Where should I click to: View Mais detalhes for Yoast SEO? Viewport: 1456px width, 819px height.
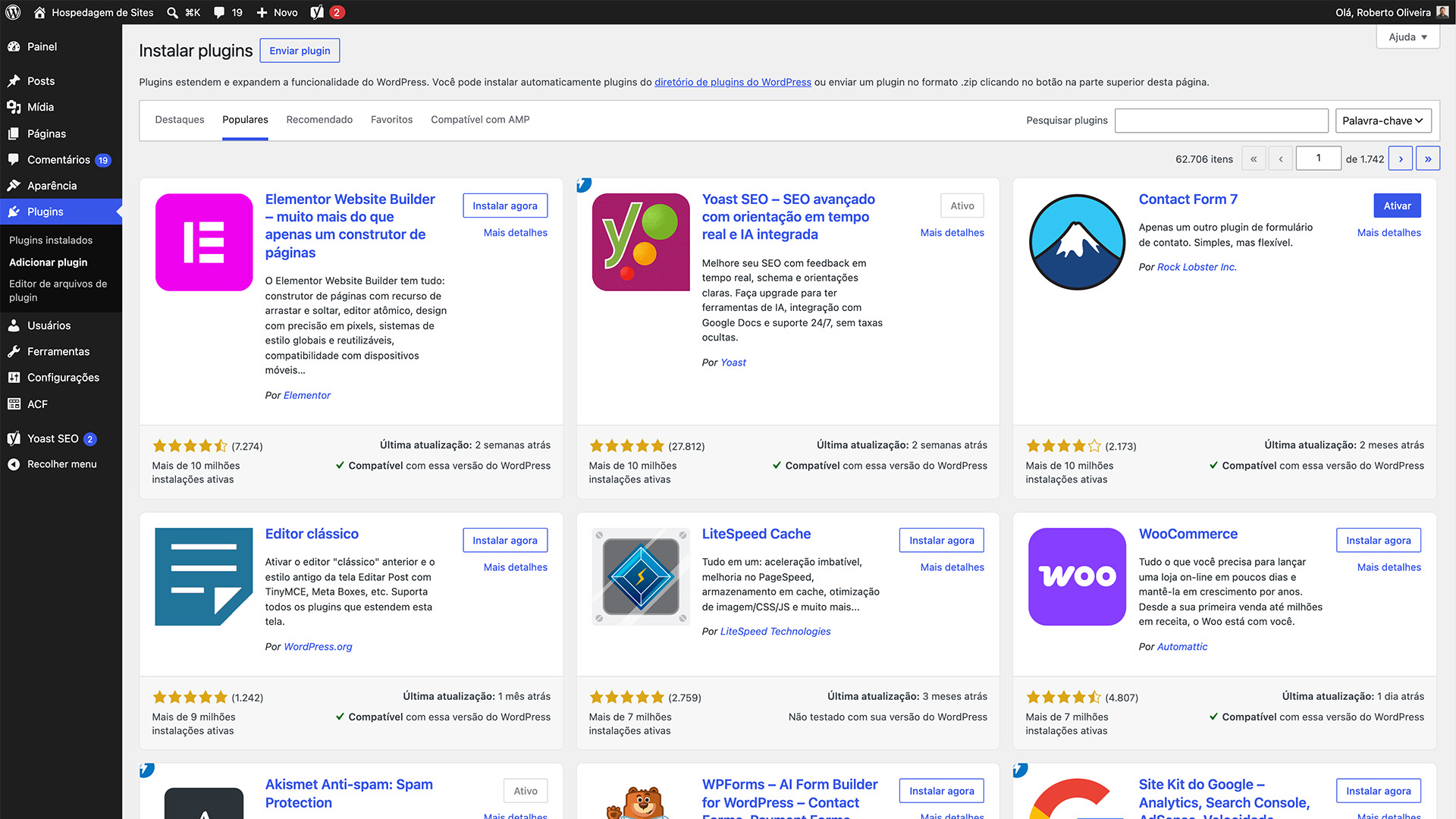coord(952,233)
